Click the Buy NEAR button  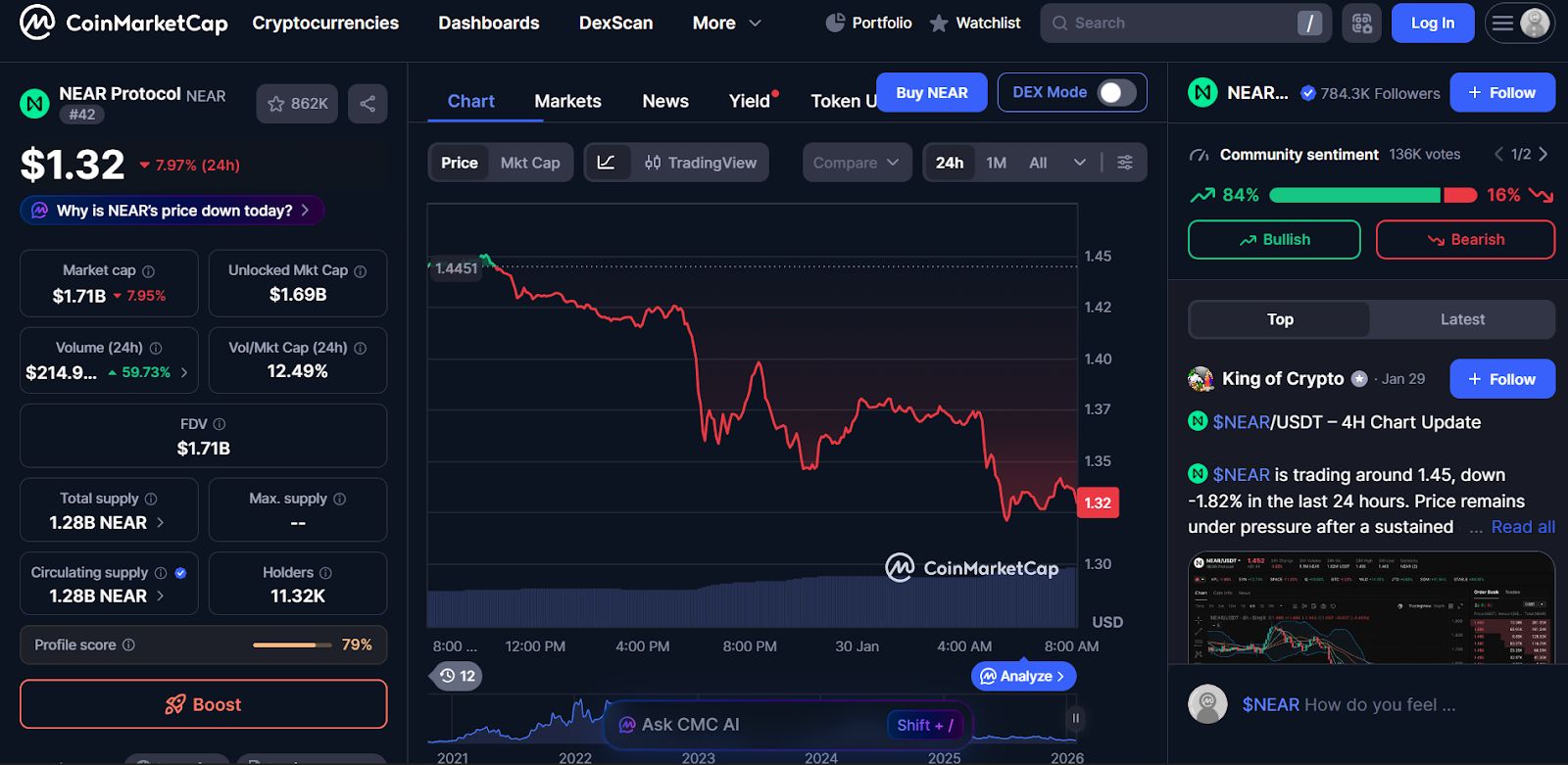(931, 92)
